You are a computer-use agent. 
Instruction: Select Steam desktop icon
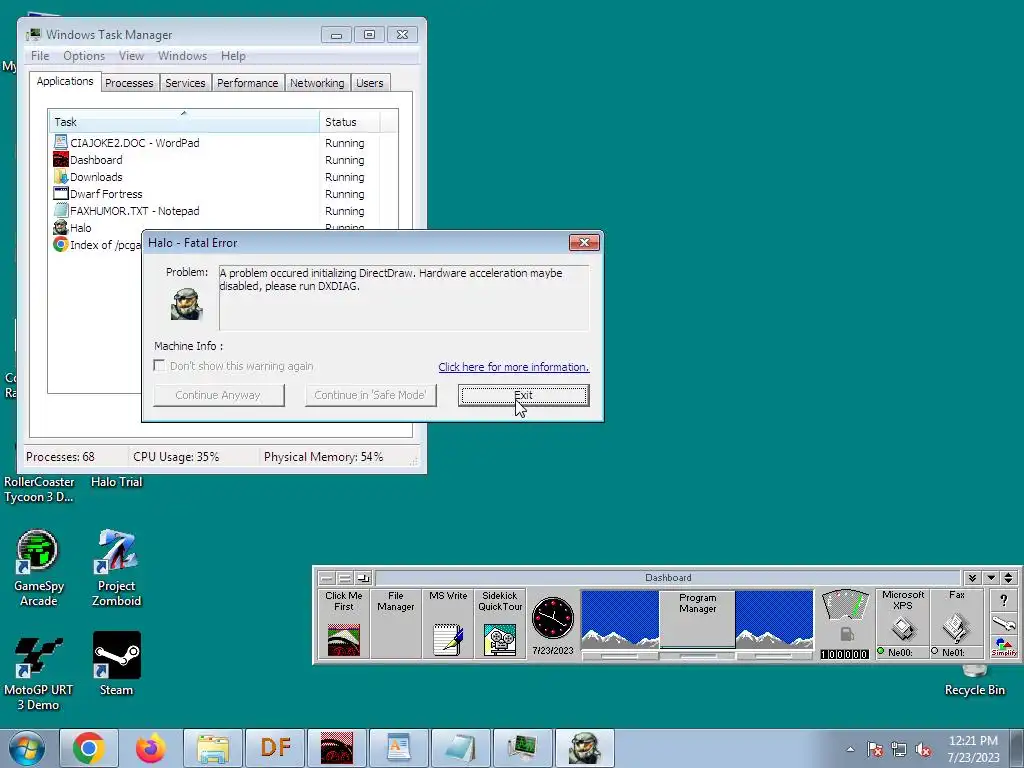tap(116, 664)
